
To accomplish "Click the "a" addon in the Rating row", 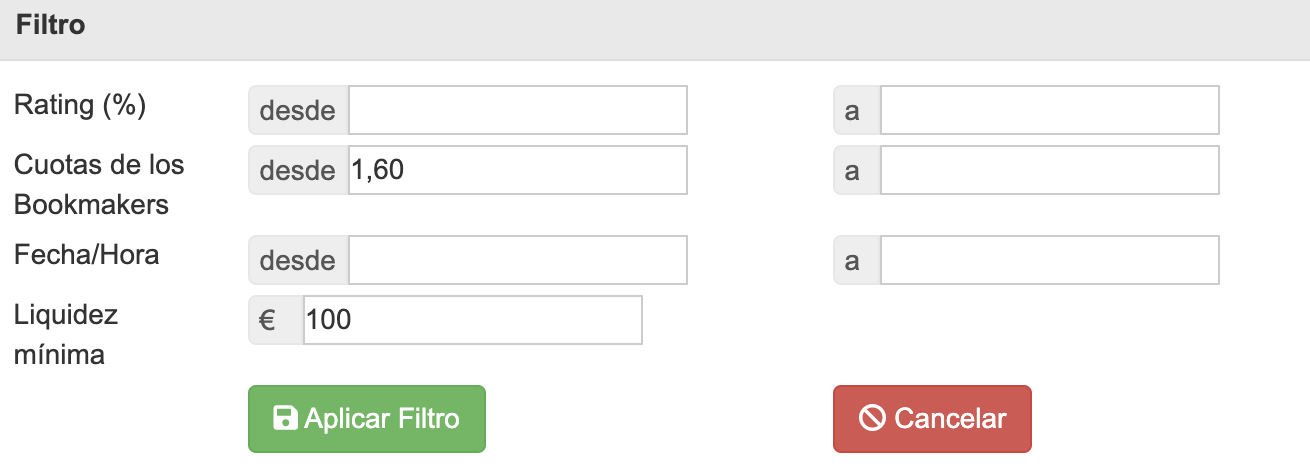I will (853, 110).
